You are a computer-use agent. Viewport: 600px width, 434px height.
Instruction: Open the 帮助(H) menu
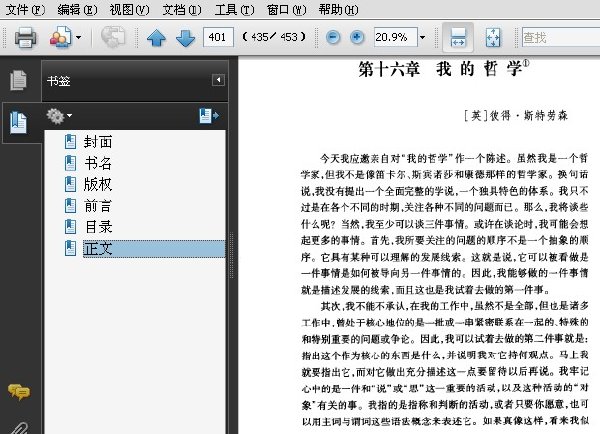click(x=339, y=9)
